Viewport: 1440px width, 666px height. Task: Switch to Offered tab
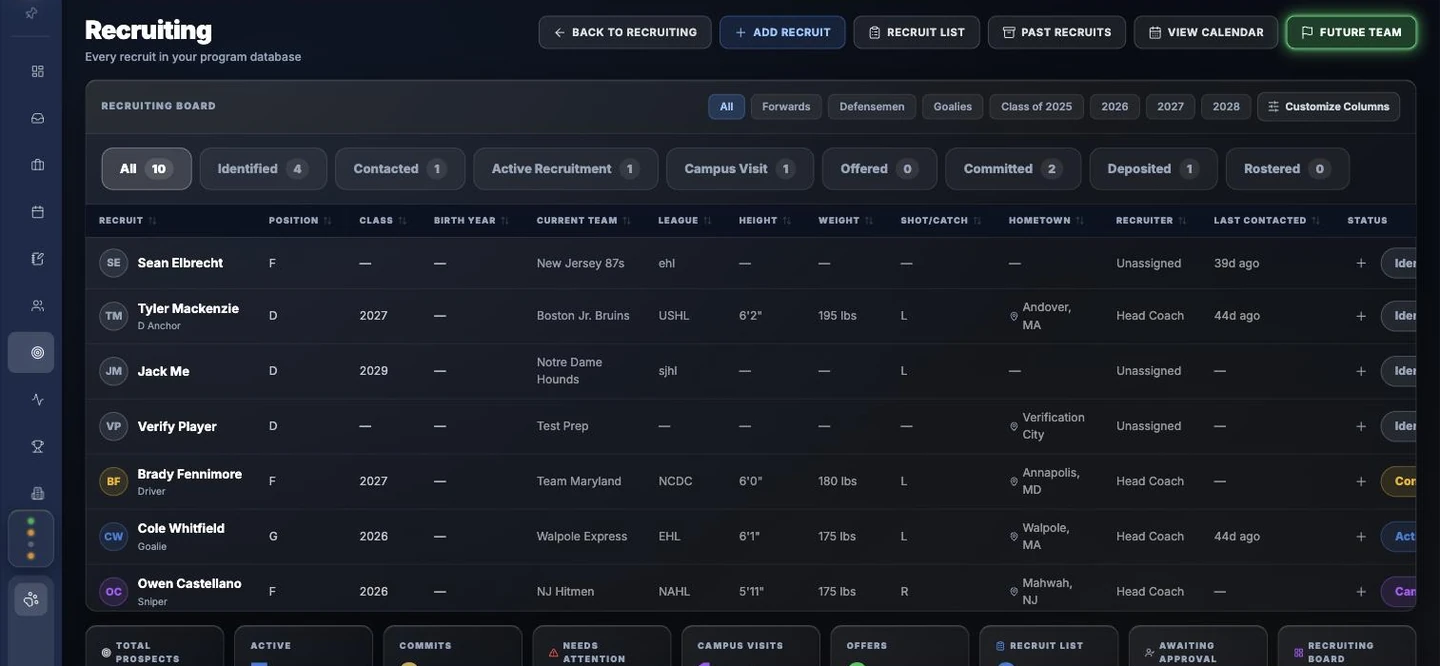(880, 169)
